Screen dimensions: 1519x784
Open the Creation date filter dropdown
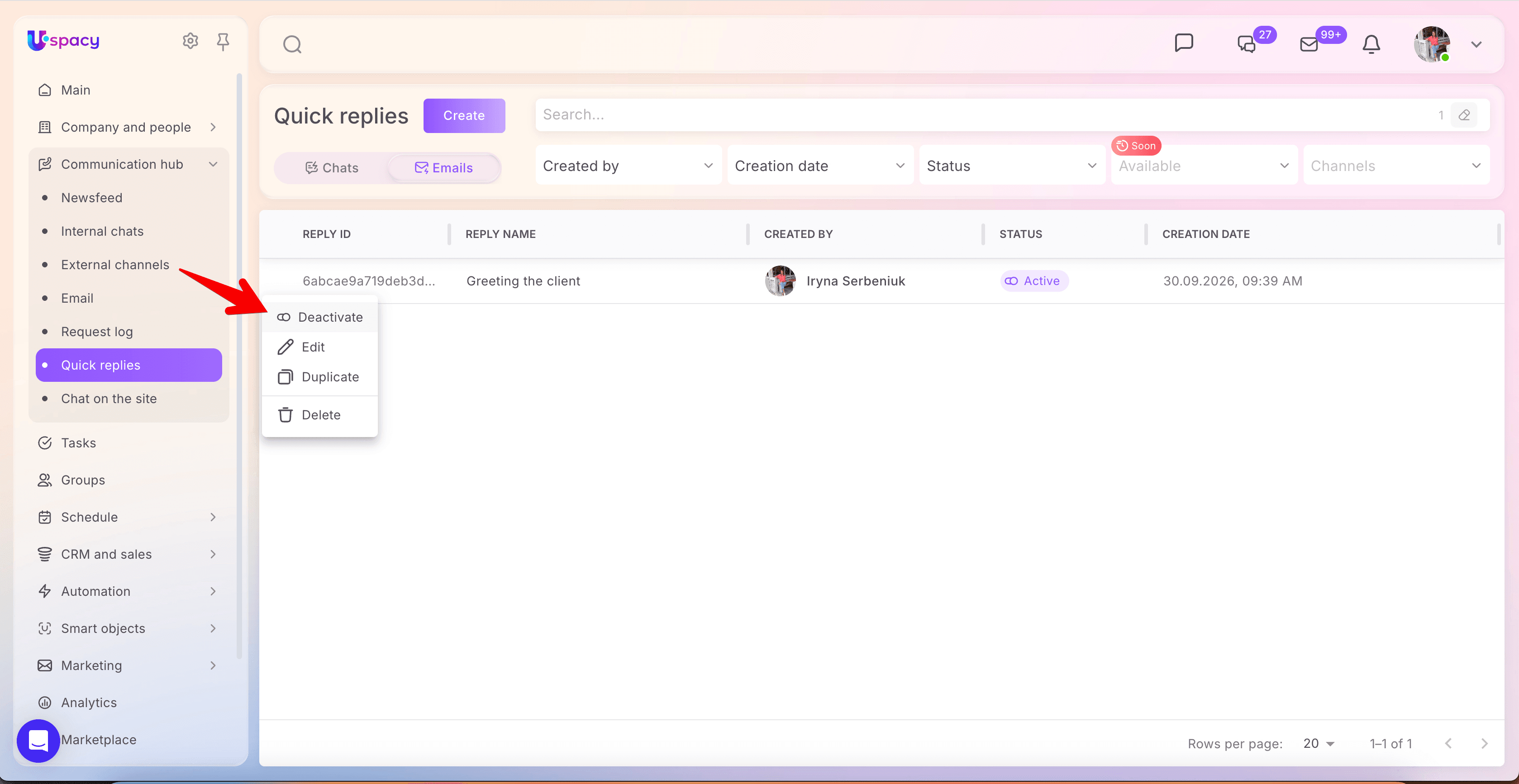click(x=820, y=166)
